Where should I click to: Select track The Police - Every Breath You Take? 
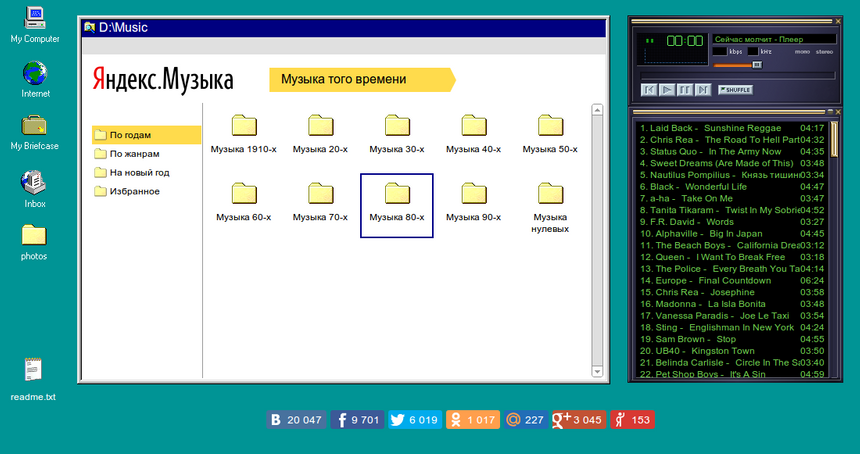coord(732,269)
